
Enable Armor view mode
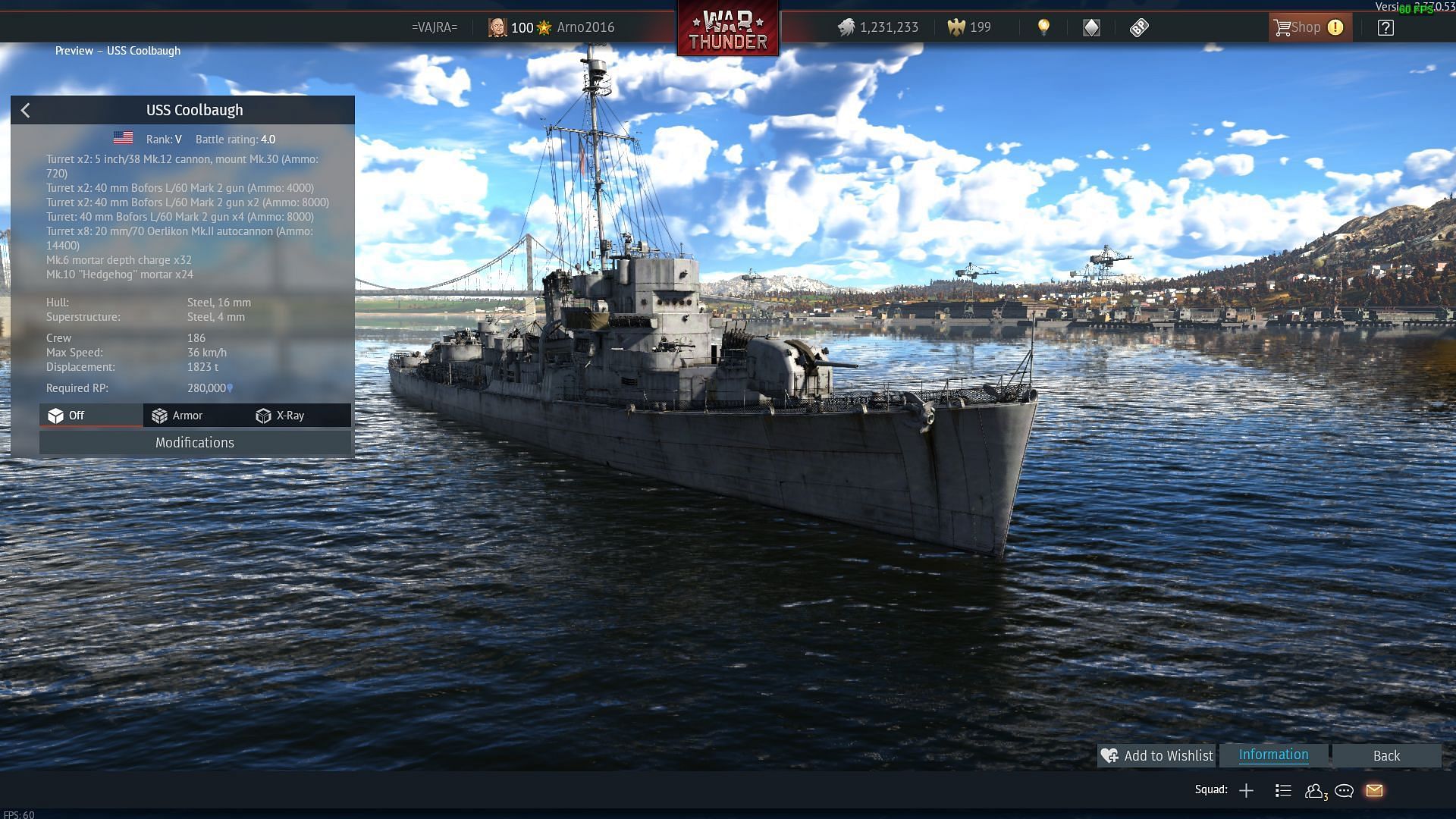[x=195, y=416]
